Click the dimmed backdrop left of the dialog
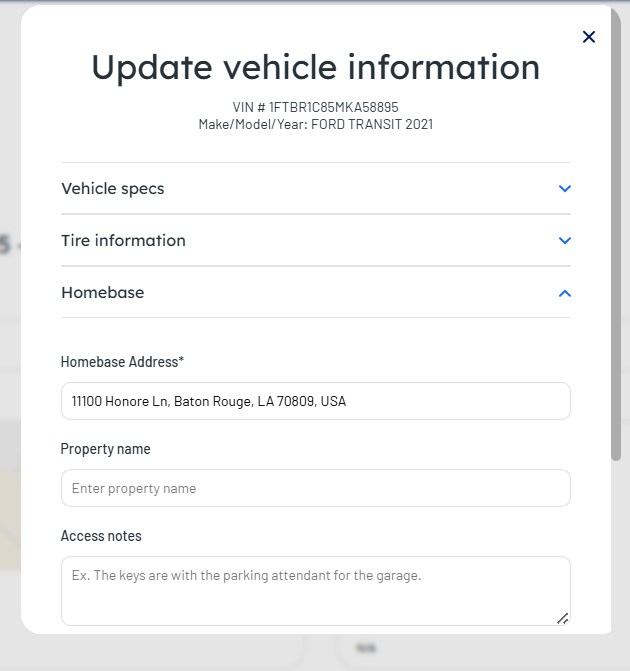Viewport: 630px width, 671px height. 10,400
